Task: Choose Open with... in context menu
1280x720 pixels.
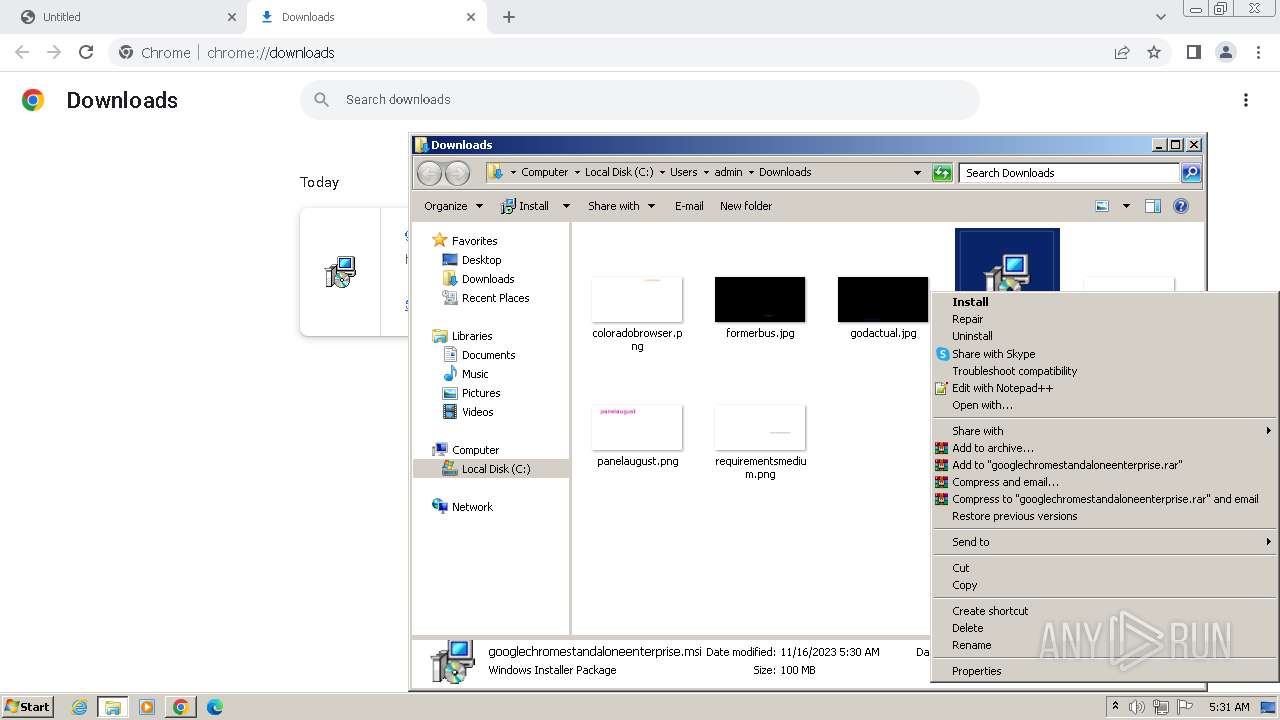Action: click(1105, 405)
